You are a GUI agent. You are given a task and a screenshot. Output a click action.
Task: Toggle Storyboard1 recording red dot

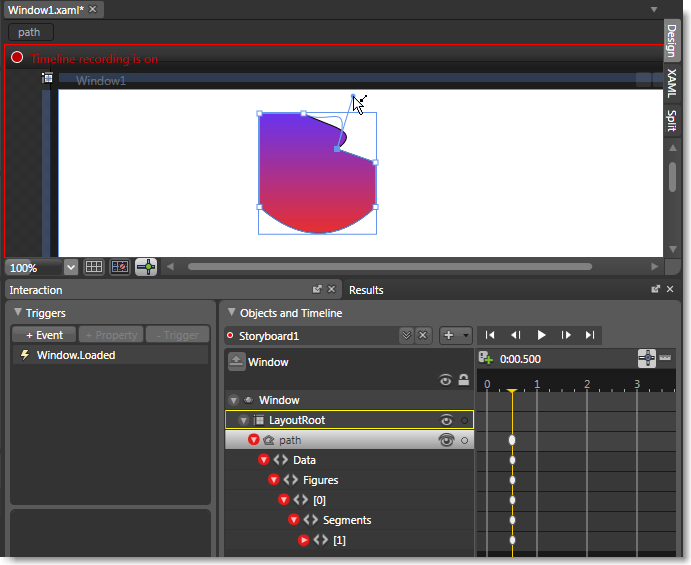(x=230, y=335)
